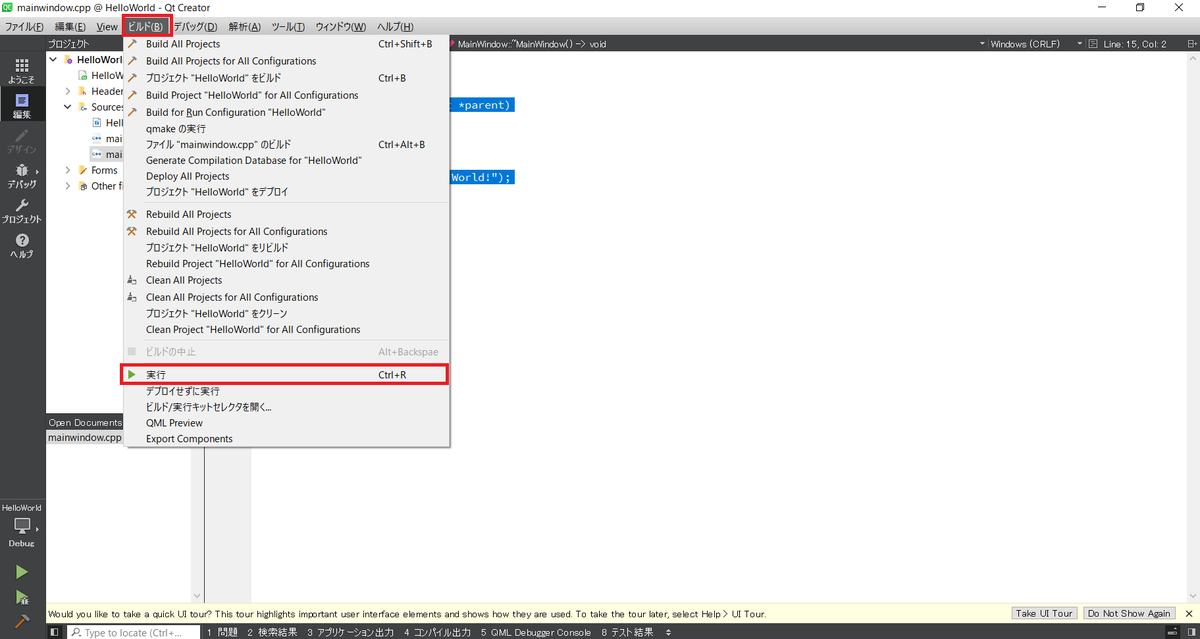Click the green Run button in the sidebar
Screen dimensions: 1200x639
[22, 572]
